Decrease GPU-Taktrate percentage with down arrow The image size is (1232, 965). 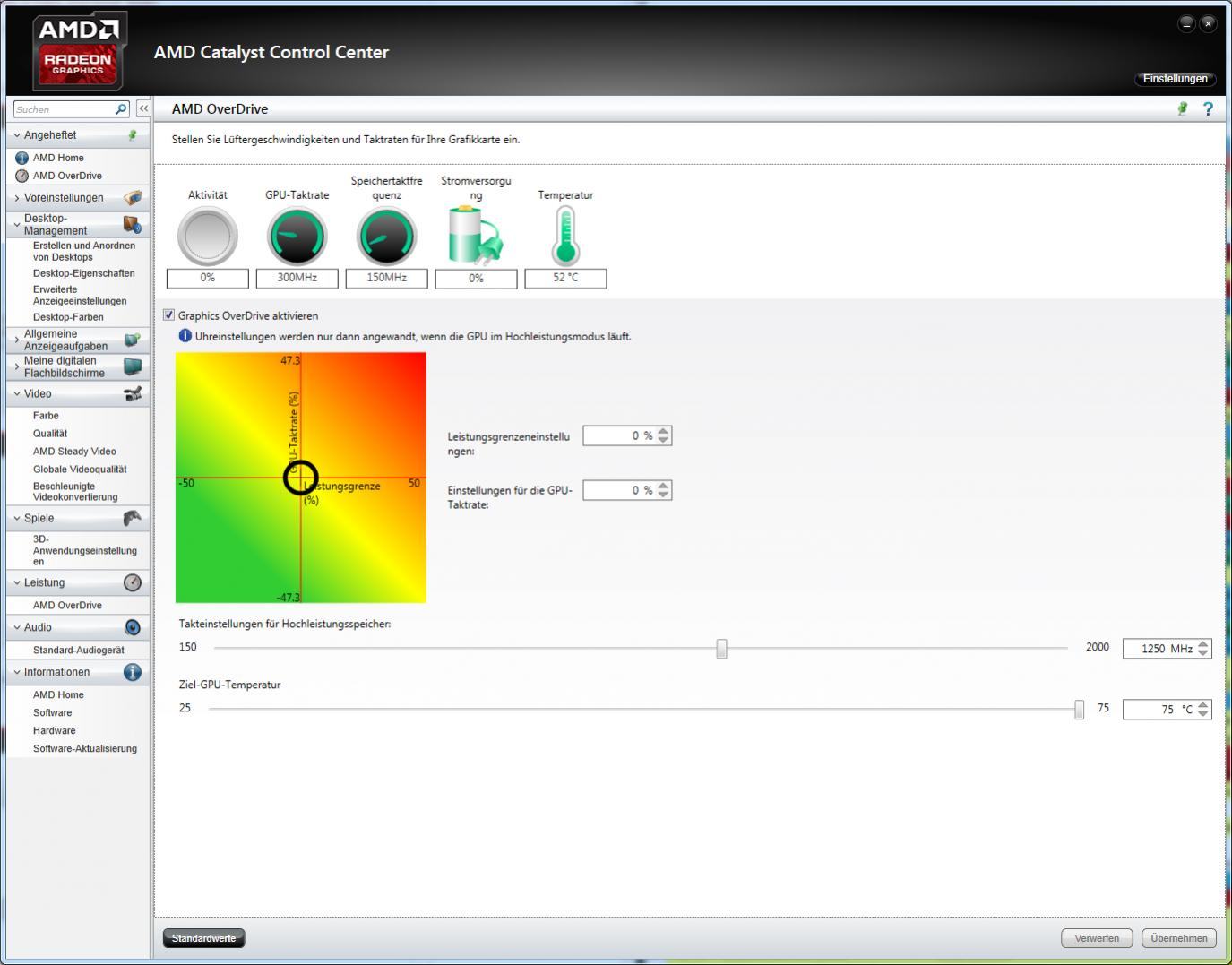coord(663,495)
